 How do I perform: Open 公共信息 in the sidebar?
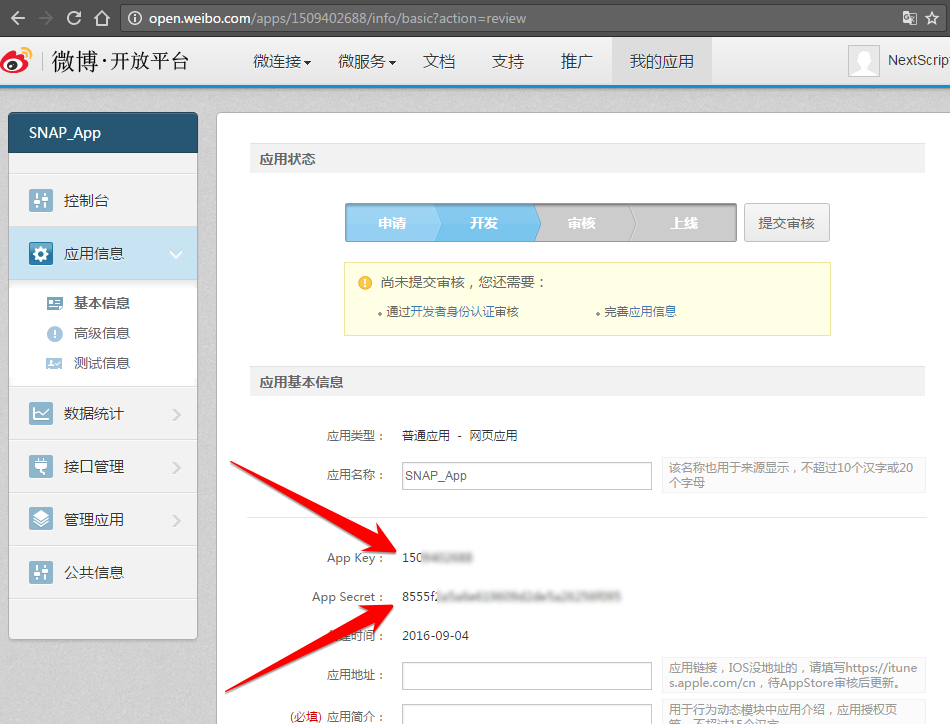[103, 572]
